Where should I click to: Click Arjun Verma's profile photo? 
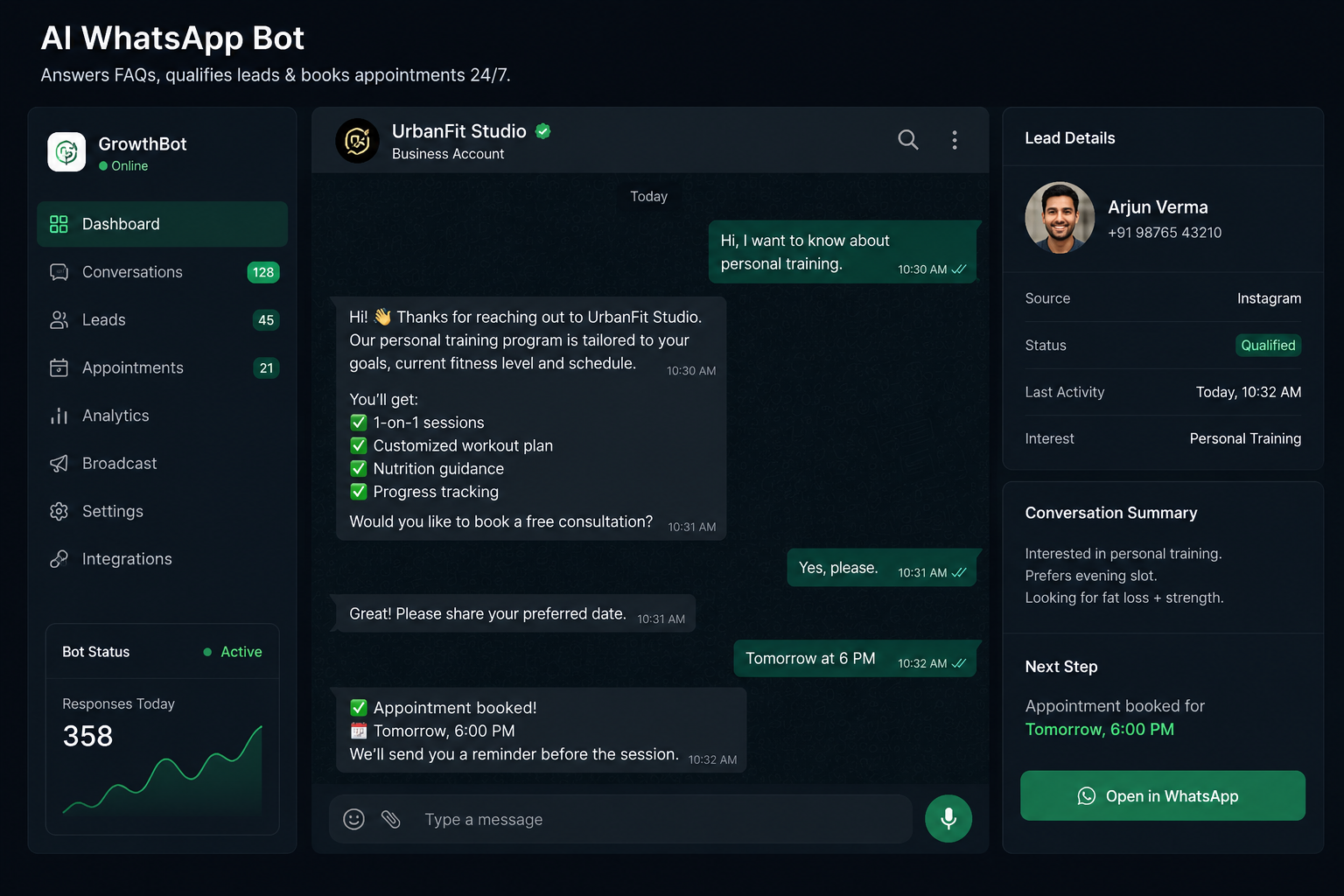(1060, 218)
